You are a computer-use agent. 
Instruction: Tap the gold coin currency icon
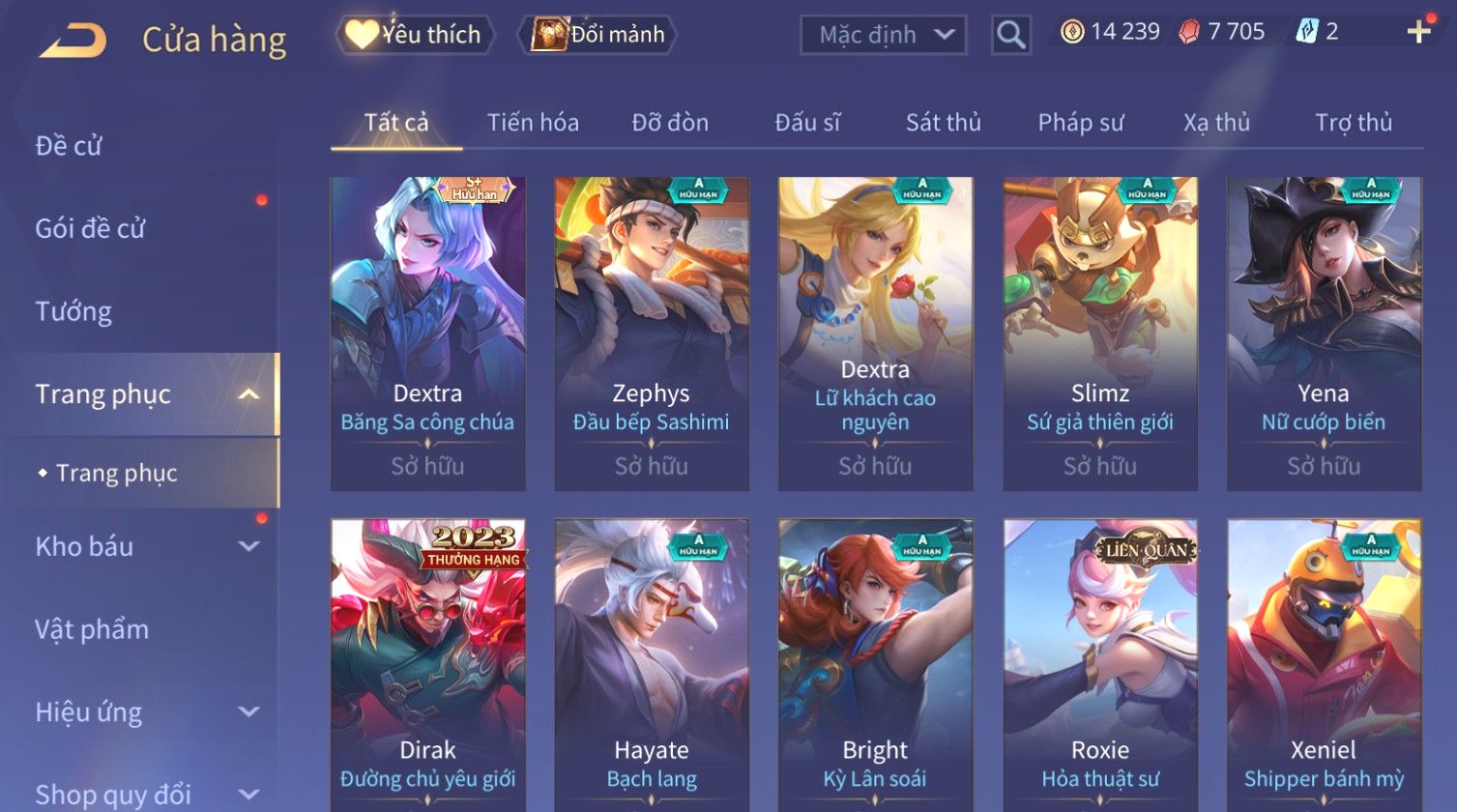pos(1072,32)
